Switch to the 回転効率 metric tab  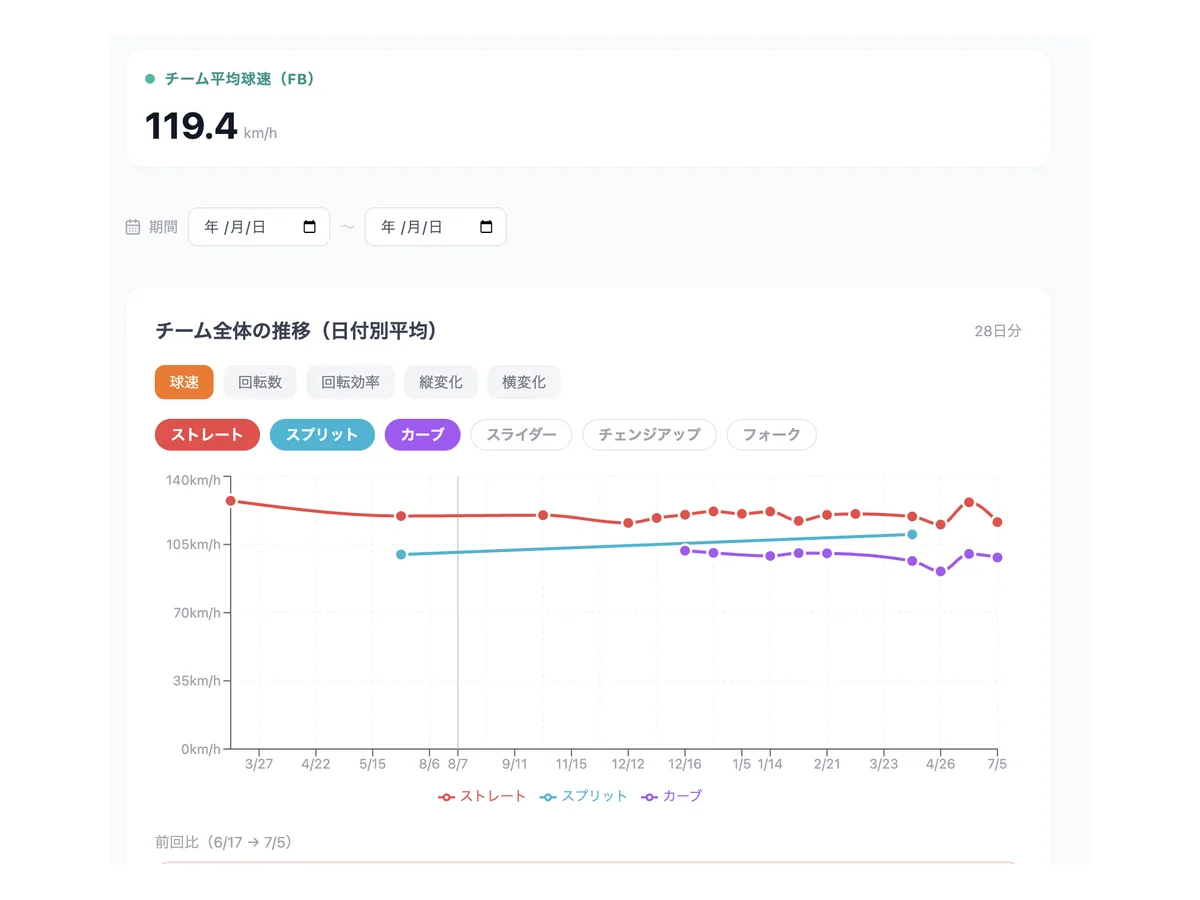click(350, 382)
